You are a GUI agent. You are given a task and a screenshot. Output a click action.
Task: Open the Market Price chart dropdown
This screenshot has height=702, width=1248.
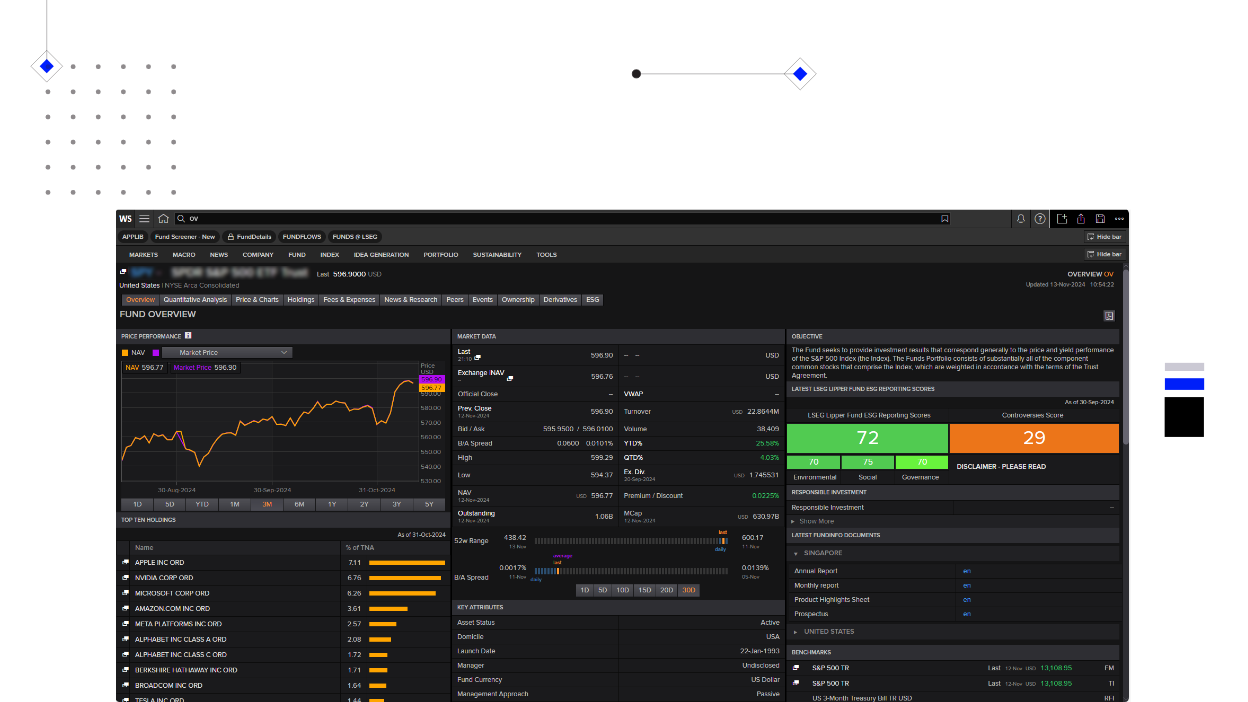coord(225,352)
